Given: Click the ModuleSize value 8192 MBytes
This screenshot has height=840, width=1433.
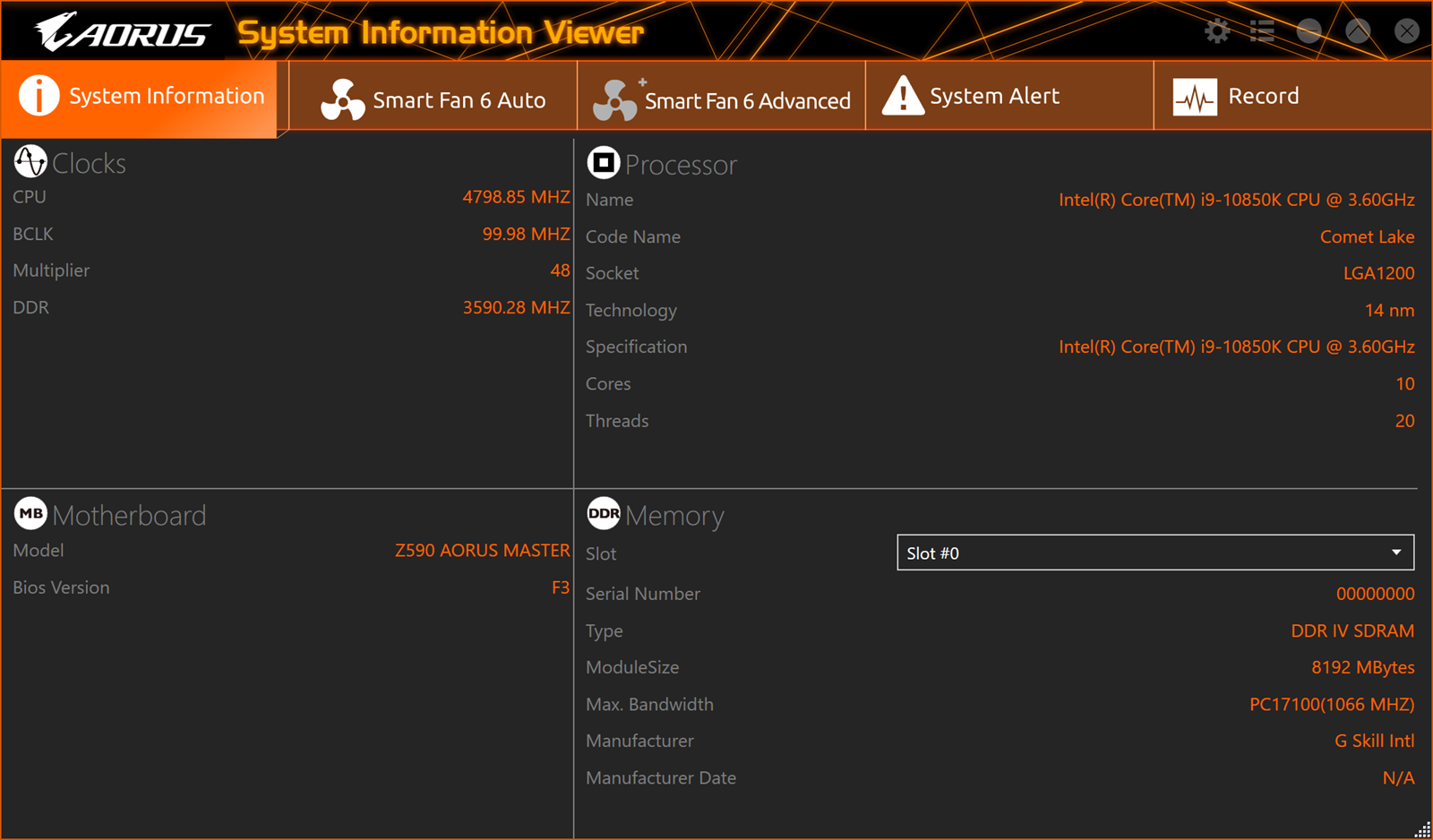Looking at the screenshot, I should (1362, 667).
